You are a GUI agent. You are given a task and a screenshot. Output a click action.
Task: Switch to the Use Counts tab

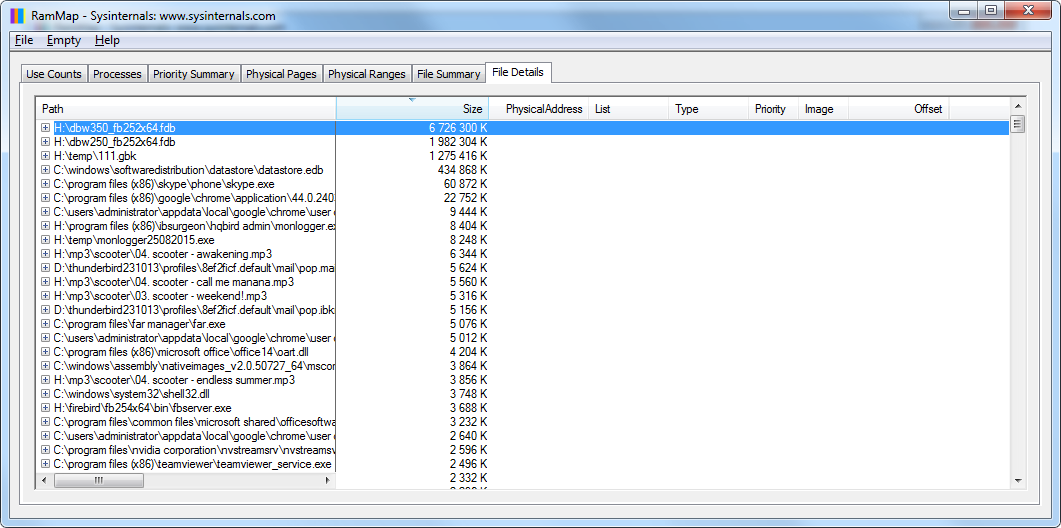click(x=54, y=74)
